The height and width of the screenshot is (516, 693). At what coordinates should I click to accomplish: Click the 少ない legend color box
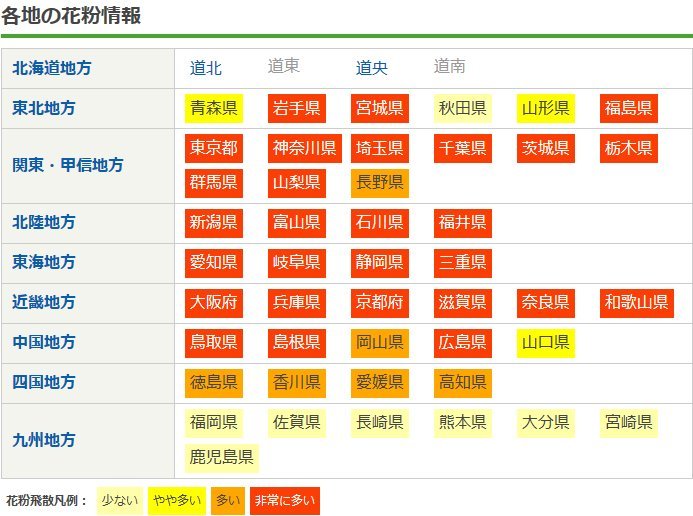118,500
